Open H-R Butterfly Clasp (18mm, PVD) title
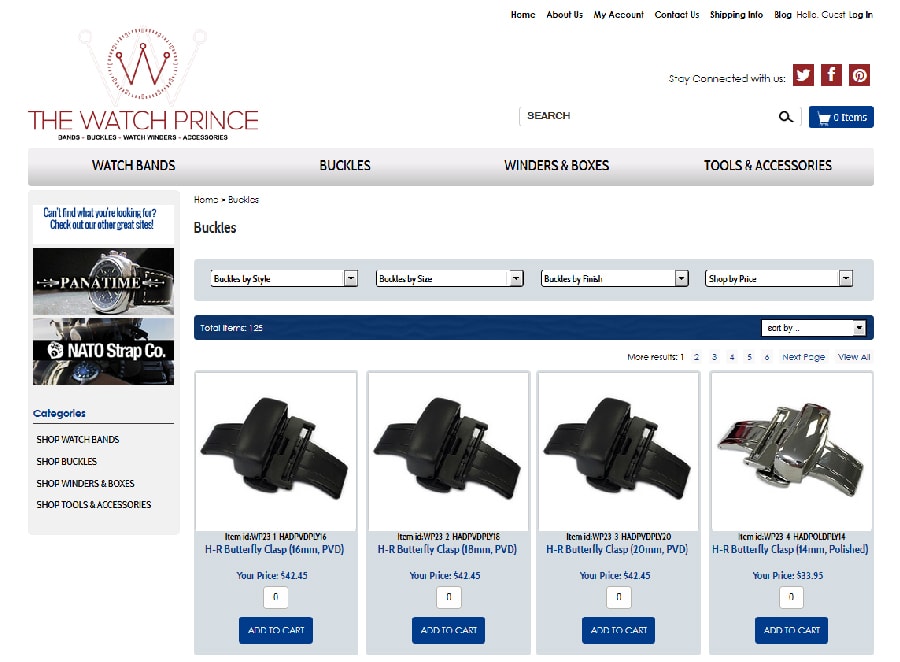 [x=447, y=549]
